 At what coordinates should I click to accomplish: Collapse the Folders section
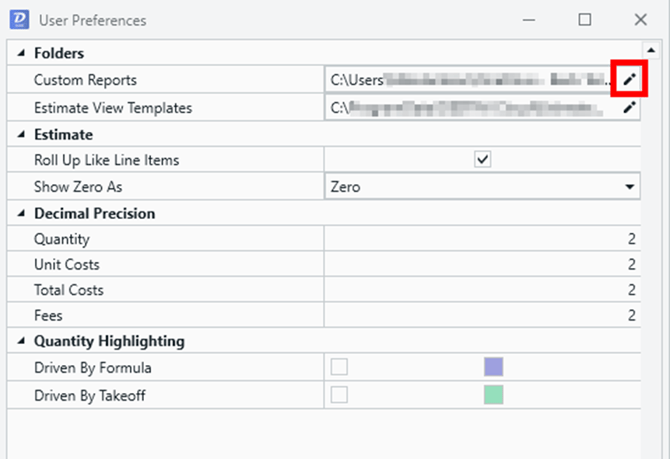click(22, 54)
